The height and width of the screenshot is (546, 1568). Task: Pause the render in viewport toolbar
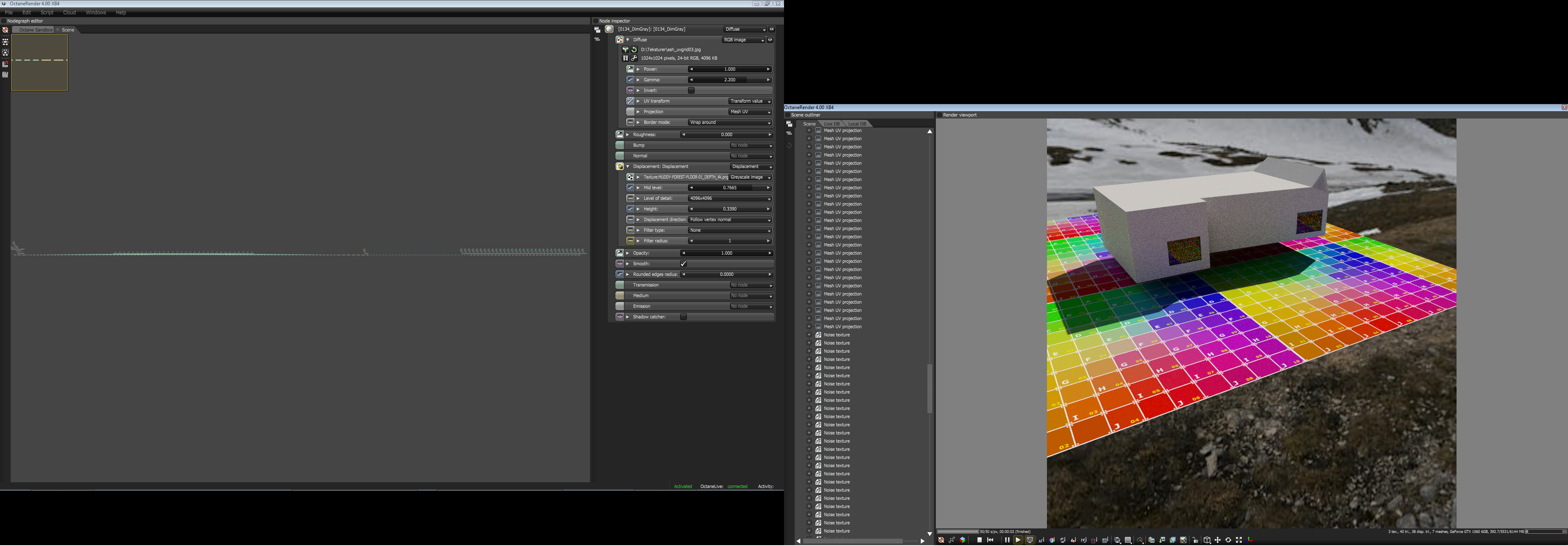point(1007,540)
